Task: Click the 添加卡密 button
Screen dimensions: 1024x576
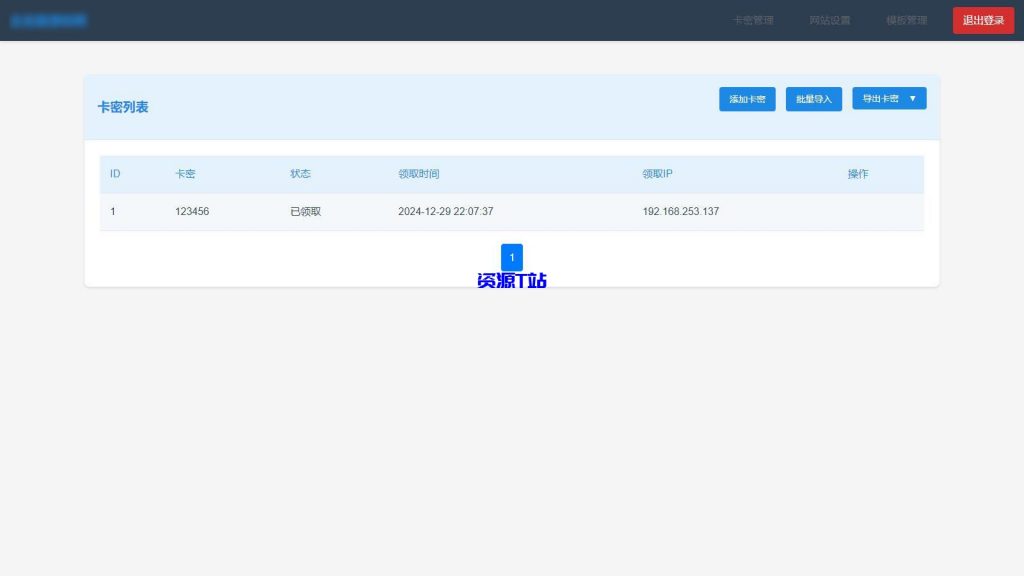Action: tap(747, 98)
